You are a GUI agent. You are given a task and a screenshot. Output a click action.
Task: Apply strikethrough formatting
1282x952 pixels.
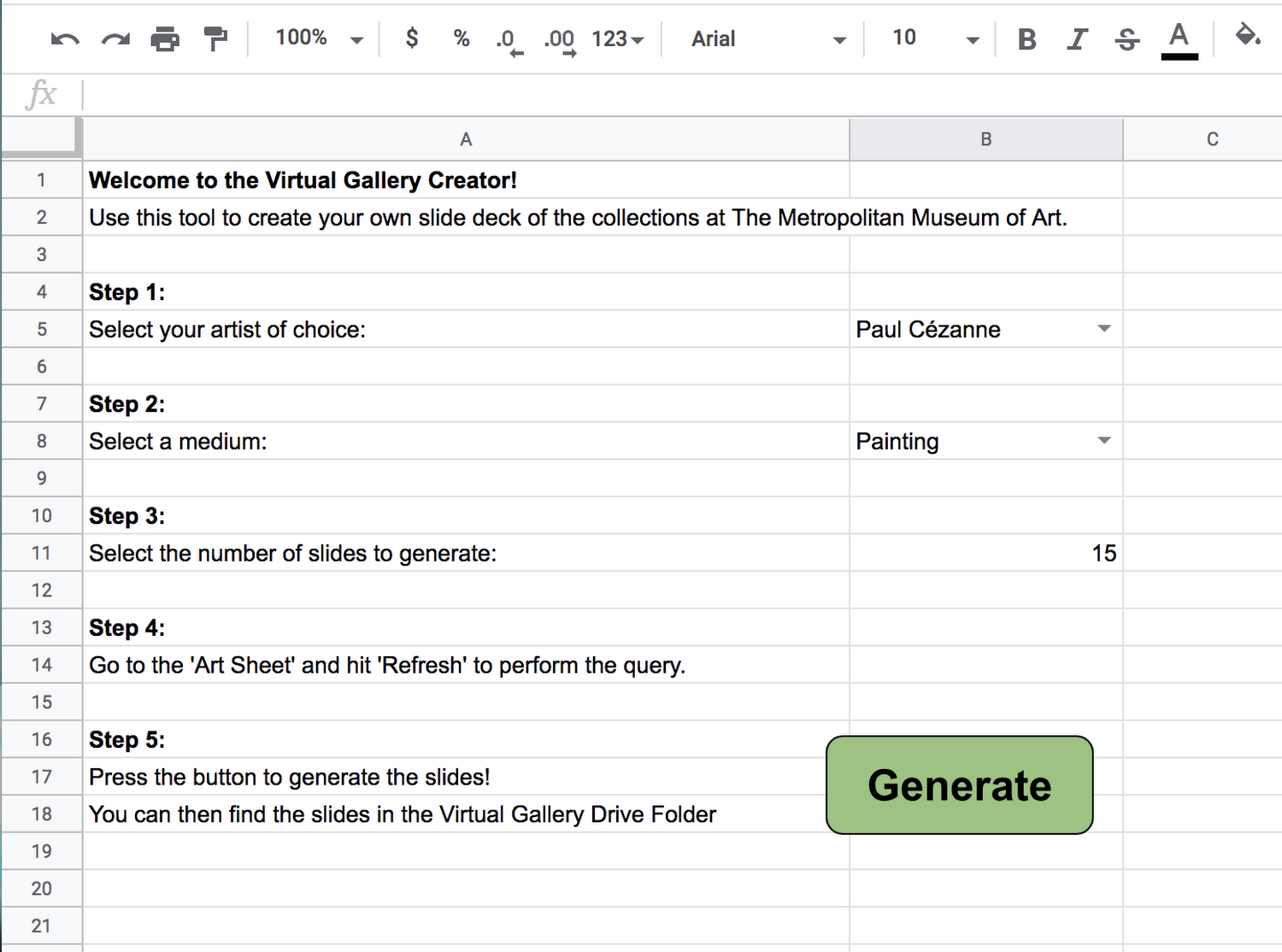1127,38
